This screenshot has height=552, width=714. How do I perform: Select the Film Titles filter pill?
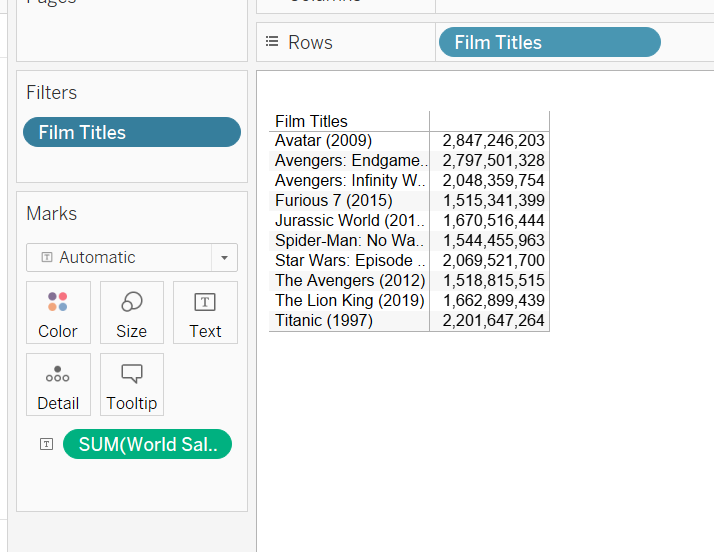[x=132, y=132]
